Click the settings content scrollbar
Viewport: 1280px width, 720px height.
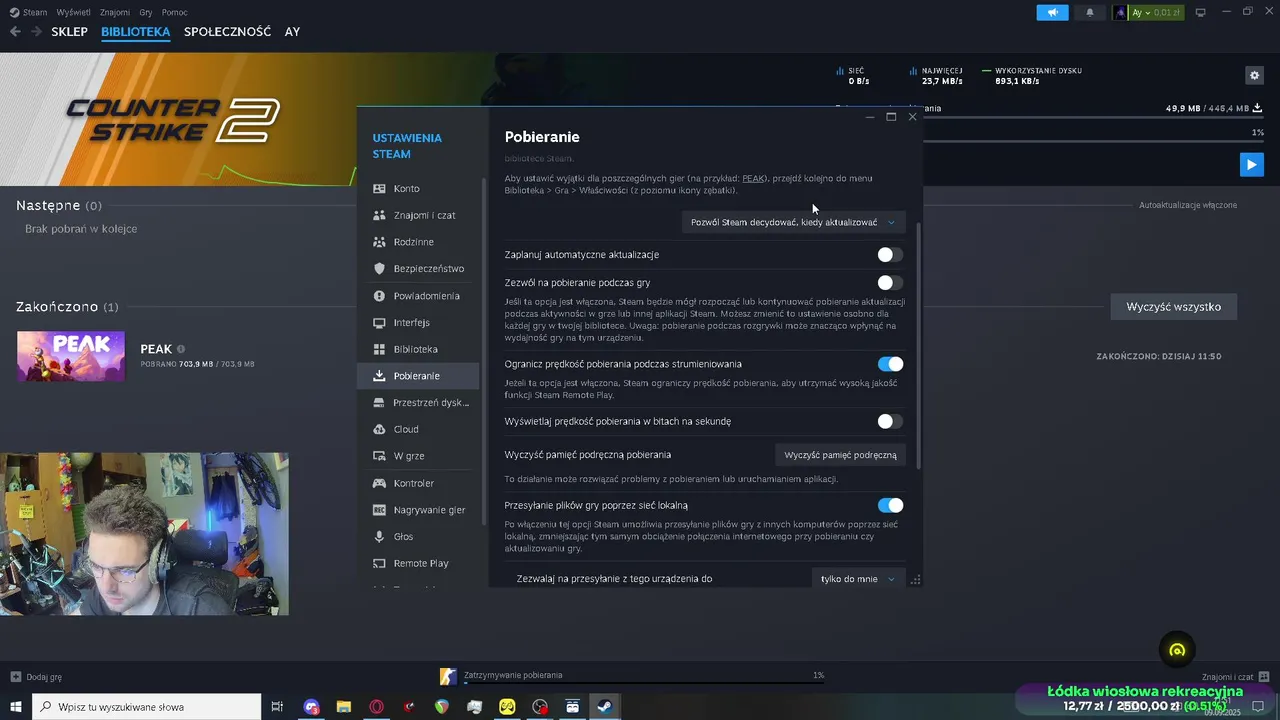[918, 346]
